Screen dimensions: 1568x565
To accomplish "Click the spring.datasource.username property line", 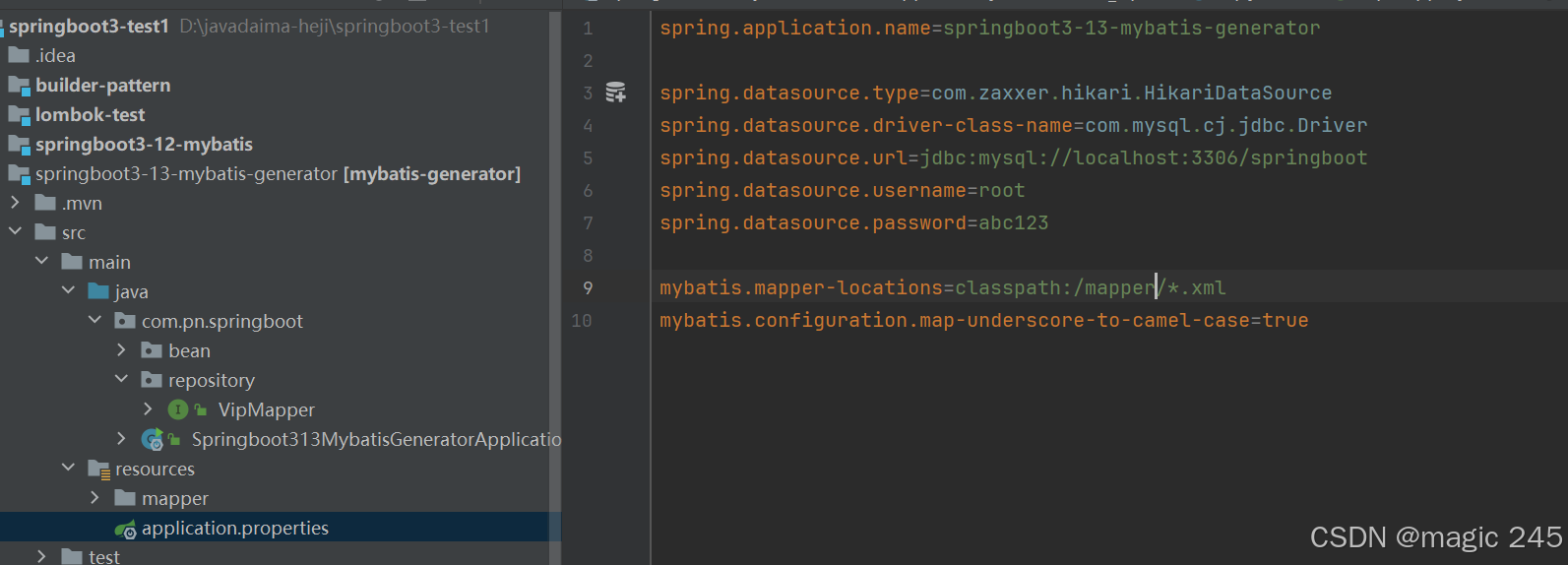I will pos(843,191).
